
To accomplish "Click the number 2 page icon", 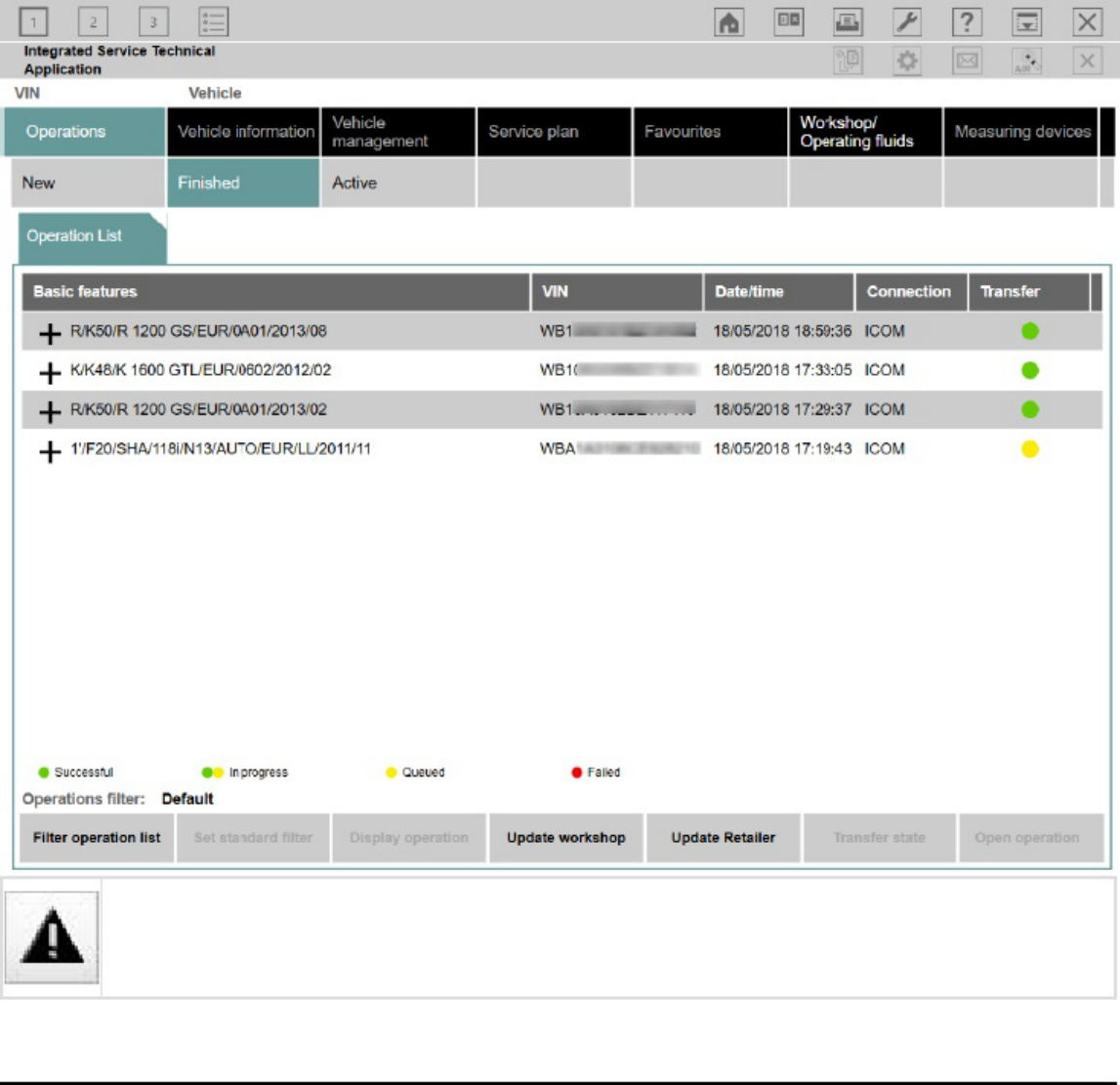I will point(93,22).
